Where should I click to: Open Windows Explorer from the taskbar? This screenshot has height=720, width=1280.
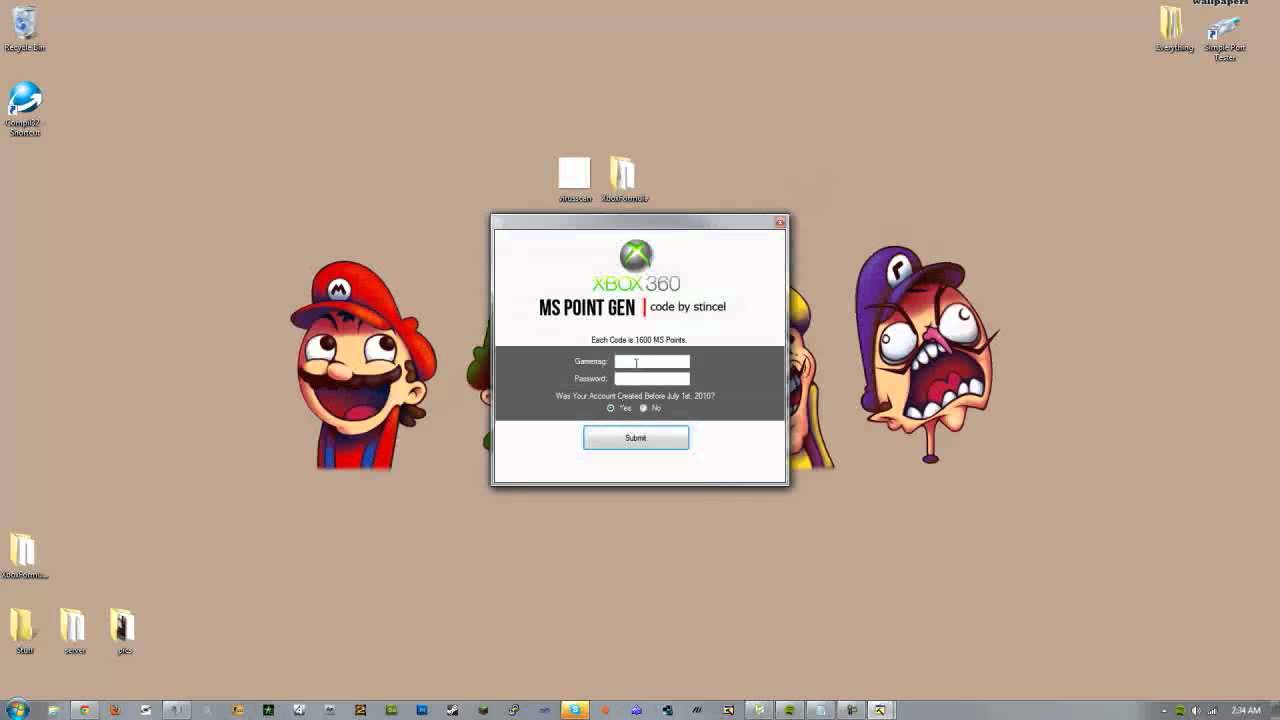pos(53,710)
